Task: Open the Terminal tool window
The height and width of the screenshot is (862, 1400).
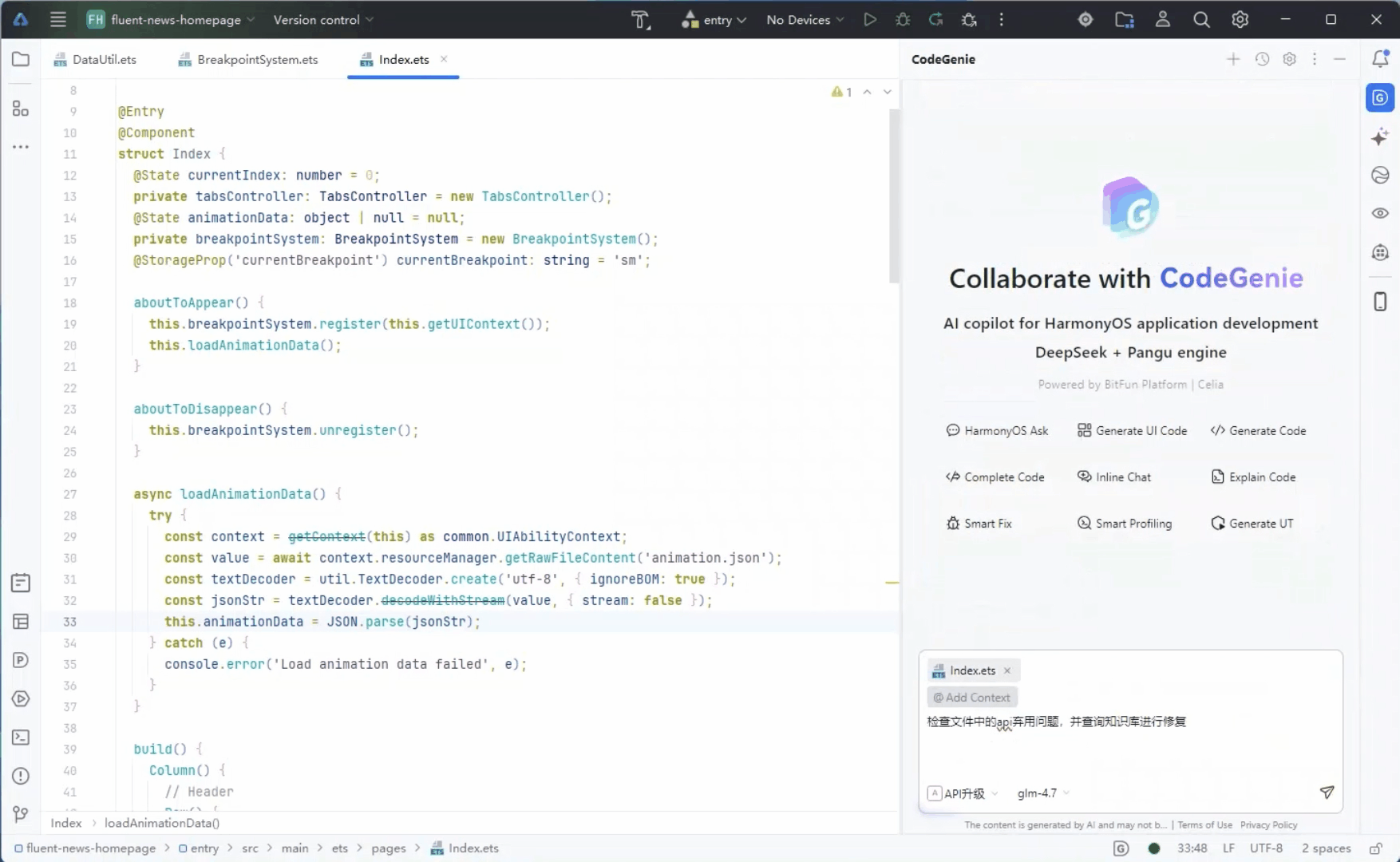Action: (x=21, y=737)
